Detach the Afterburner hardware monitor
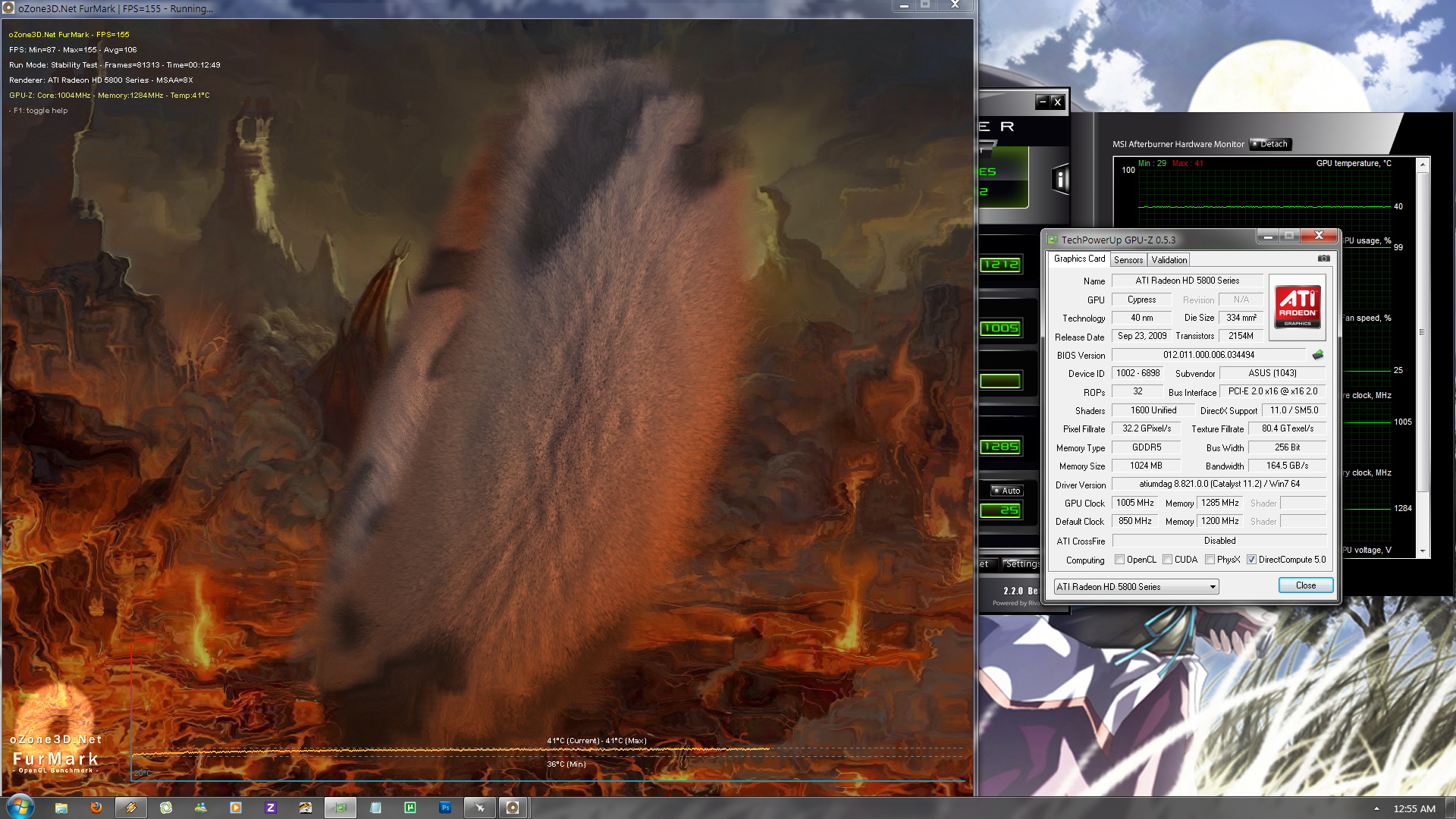Viewport: 1456px width, 819px height. click(1270, 144)
